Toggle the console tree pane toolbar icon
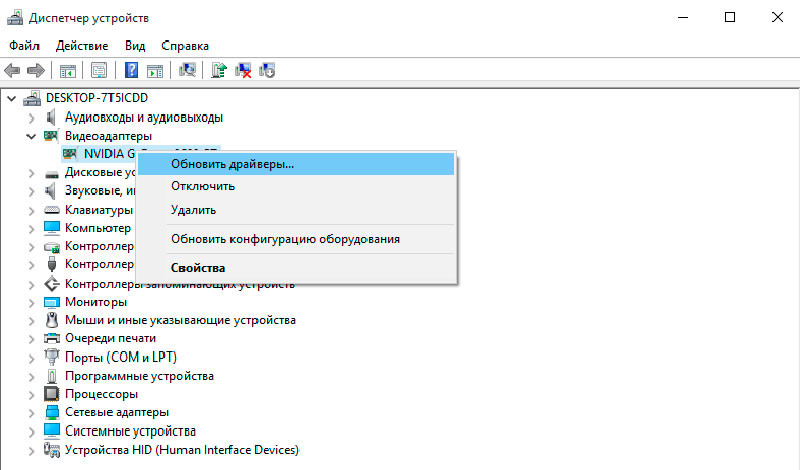The width and height of the screenshot is (800, 470). pyautogui.click(x=67, y=70)
